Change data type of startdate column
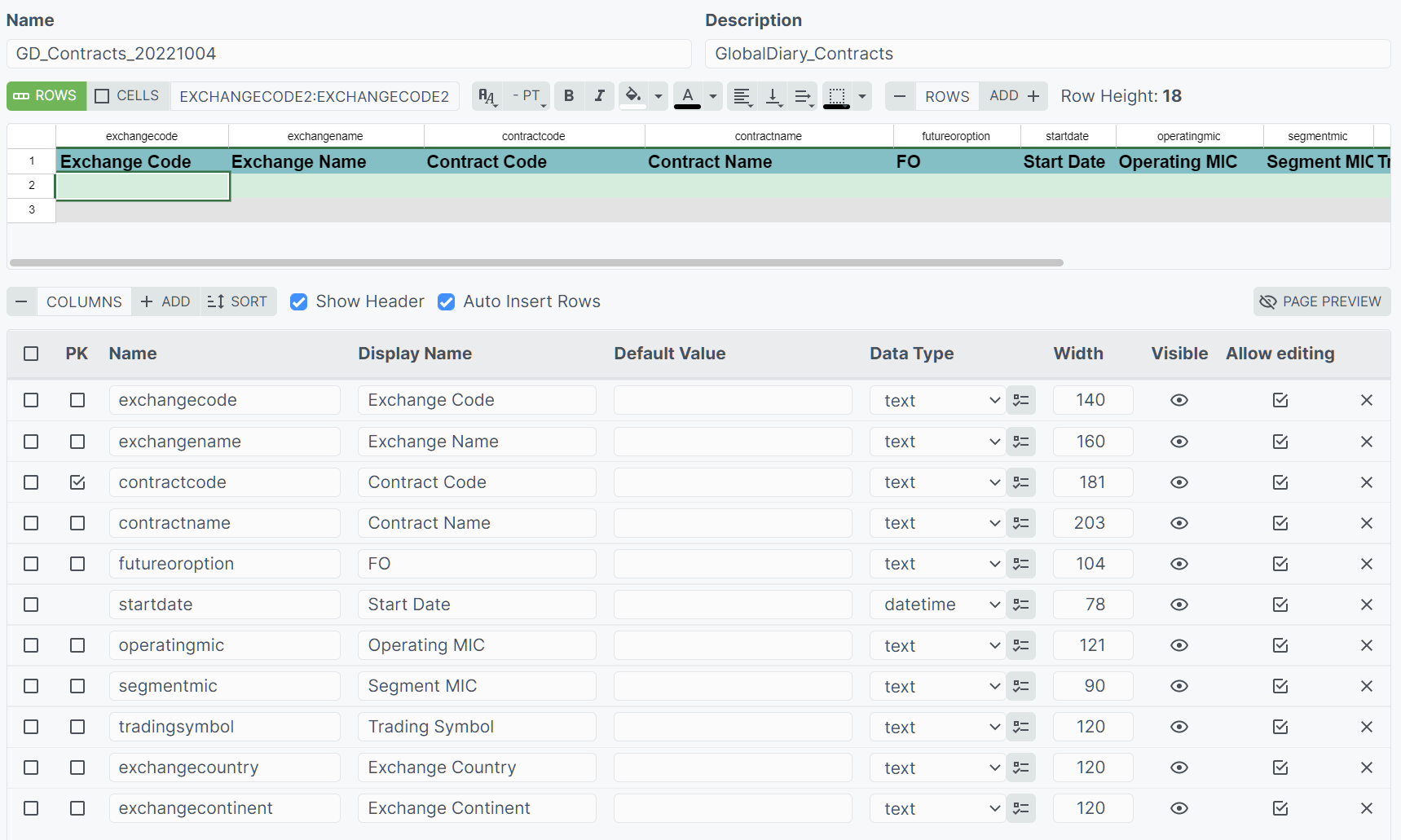This screenshot has height=840, width=1401. tap(938, 605)
